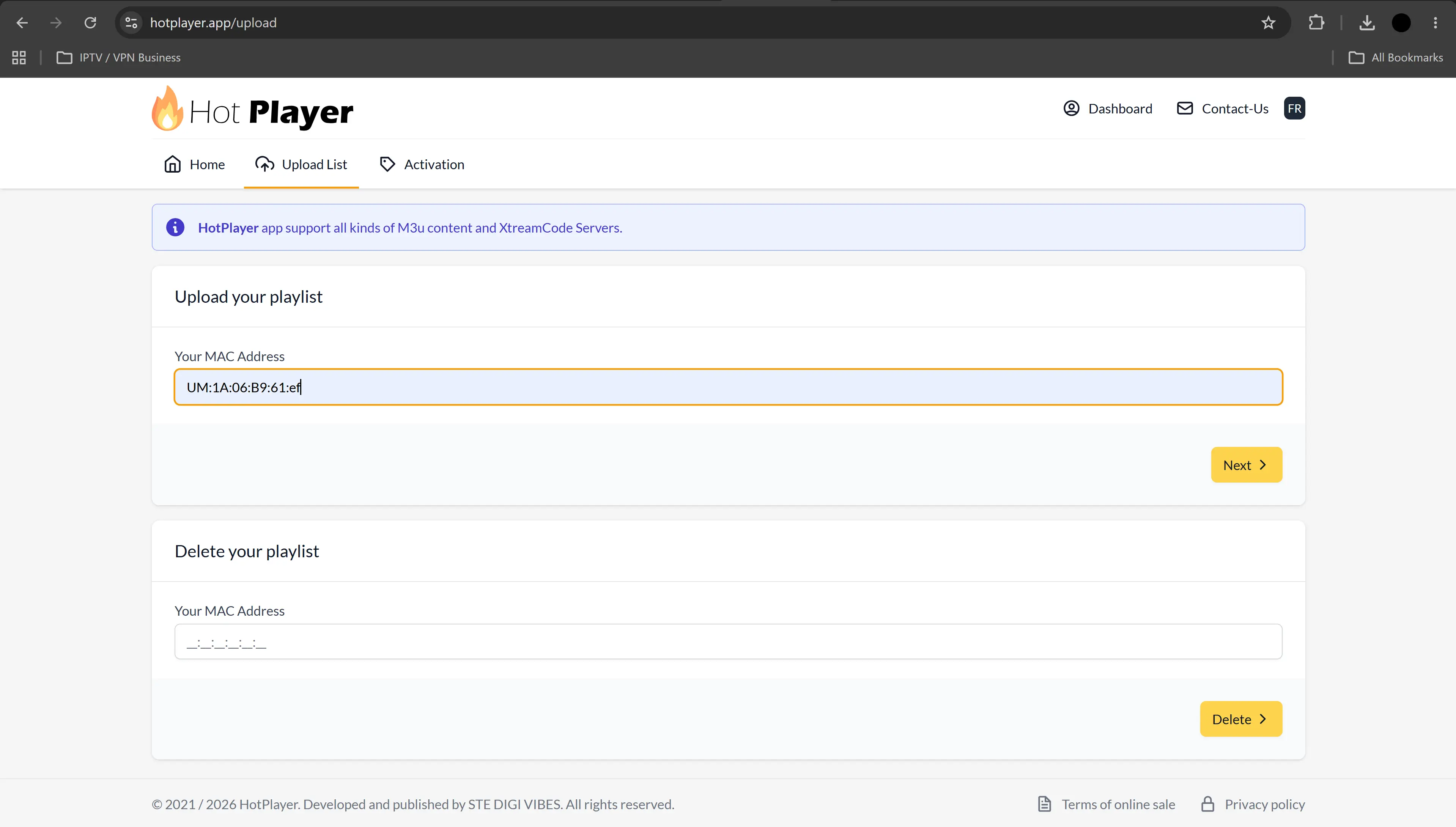Click the 'Delete your playlist' heading
Image resolution: width=1456 pixels, height=827 pixels.
pyautogui.click(x=247, y=551)
